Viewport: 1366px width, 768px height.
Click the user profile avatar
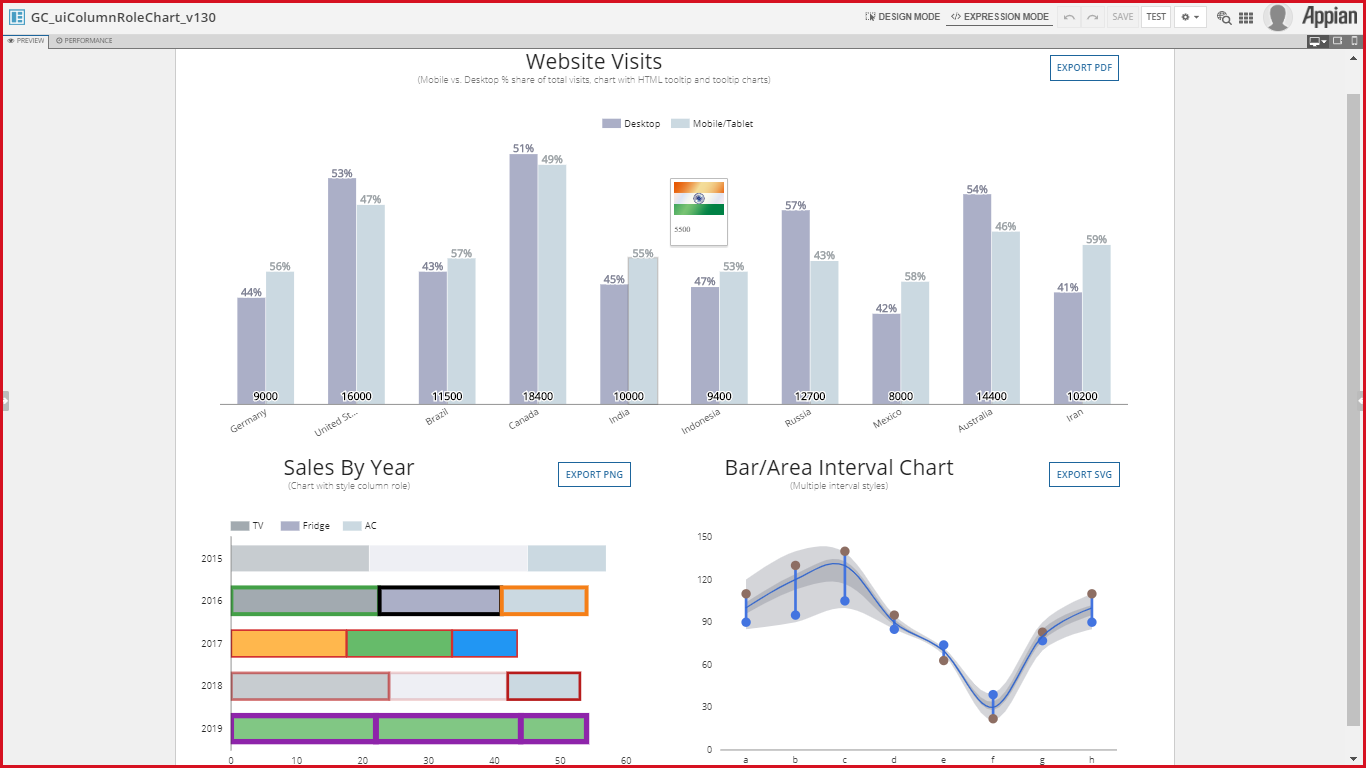[1277, 17]
